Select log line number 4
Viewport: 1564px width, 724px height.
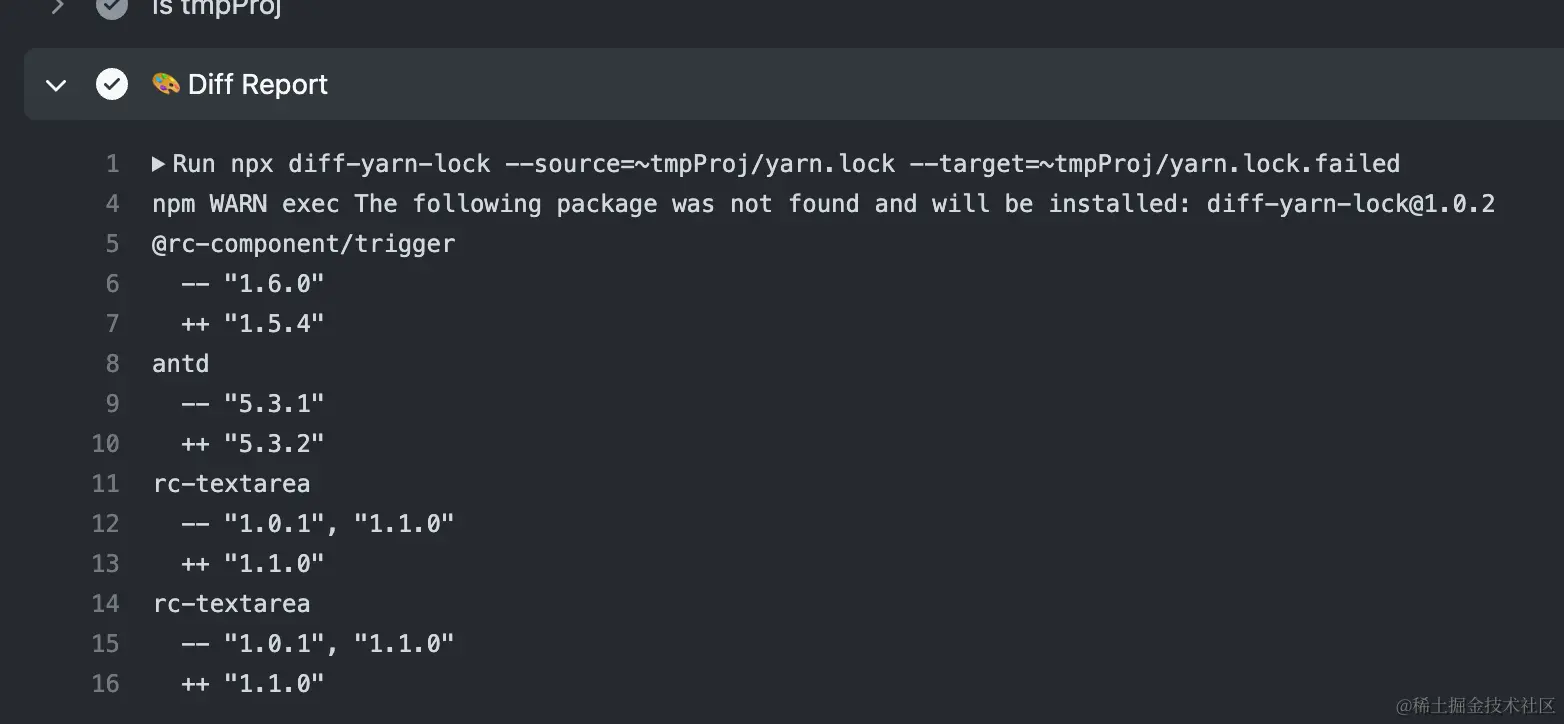point(112,204)
